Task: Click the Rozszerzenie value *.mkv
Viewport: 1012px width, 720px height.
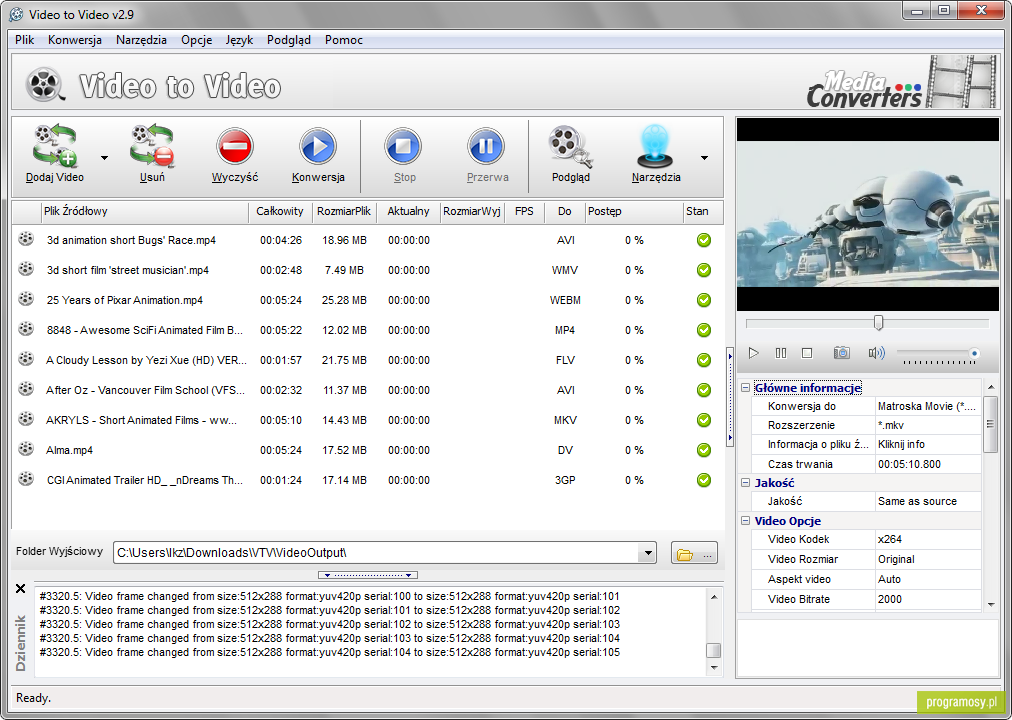Action: click(927, 425)
